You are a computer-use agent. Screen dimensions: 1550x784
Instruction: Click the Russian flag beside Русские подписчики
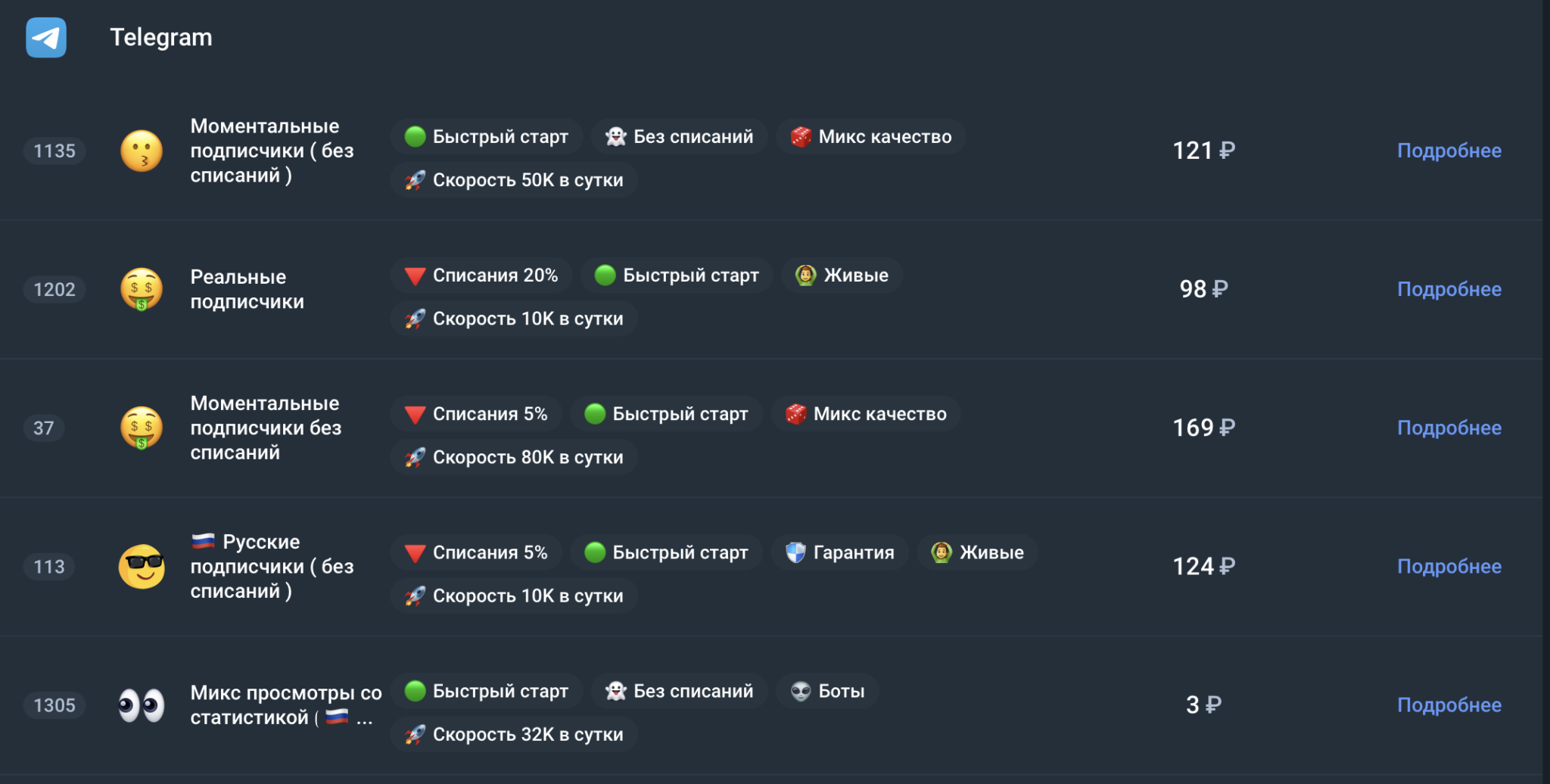click(x=203, y=541)
